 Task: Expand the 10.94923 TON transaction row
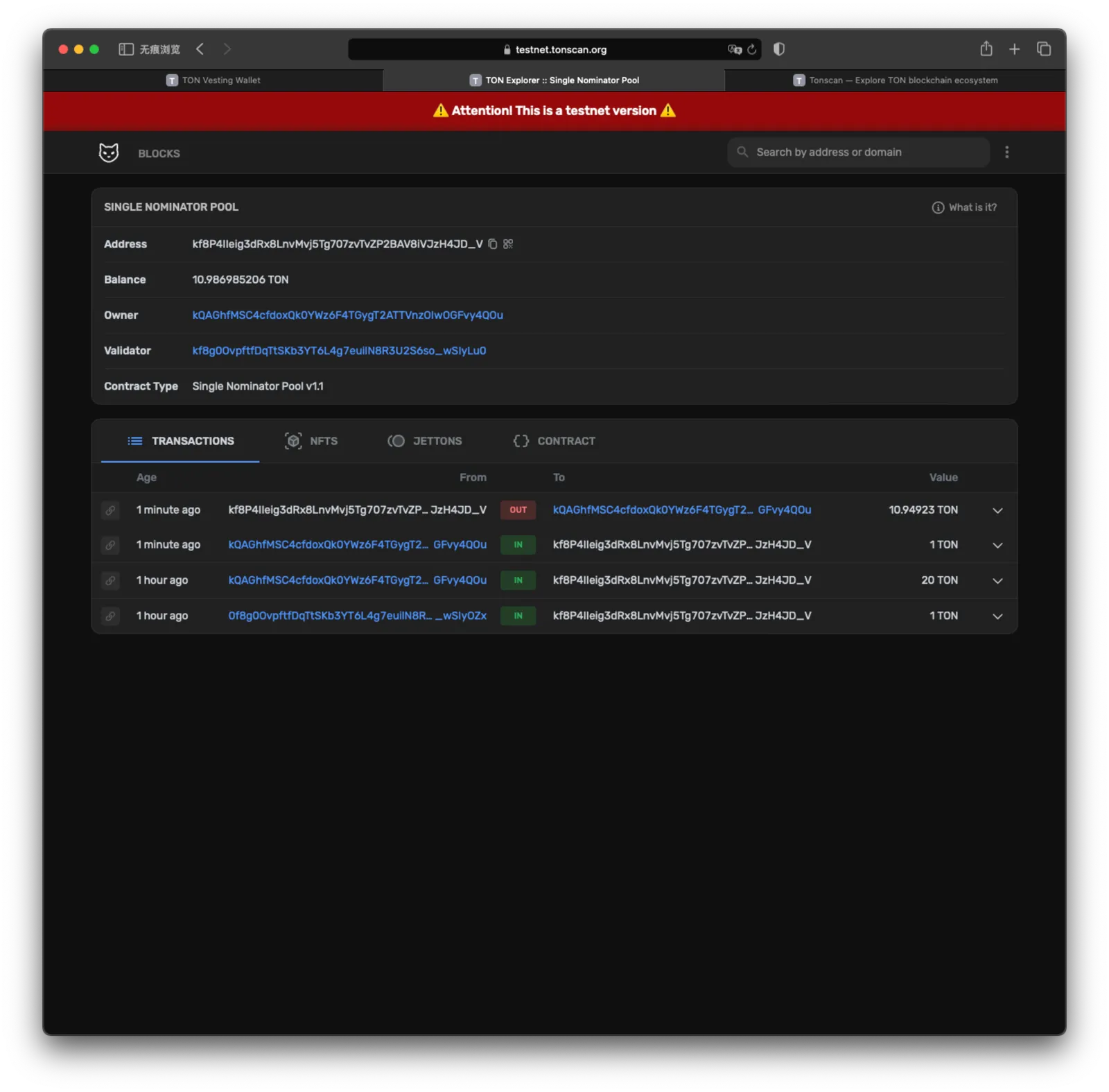pyautogui.click(x=997, y=510)
